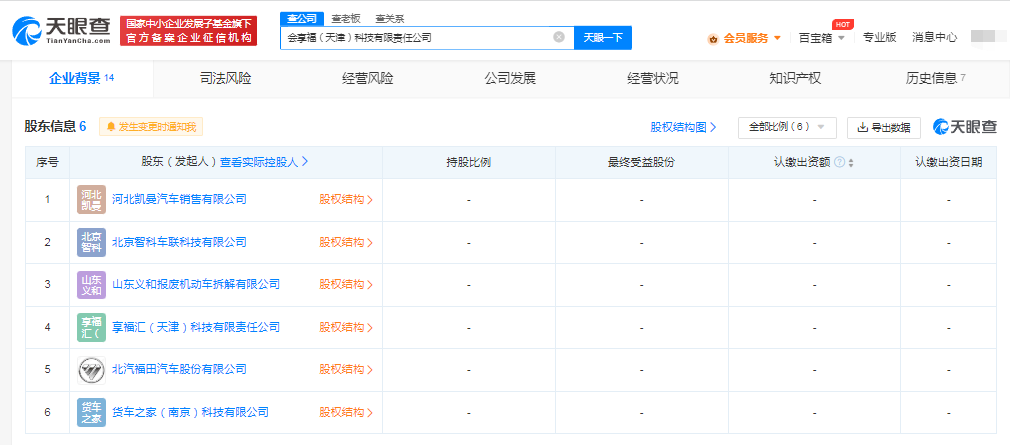Click the 享福汇 company logo icon

tap(91, 327)
